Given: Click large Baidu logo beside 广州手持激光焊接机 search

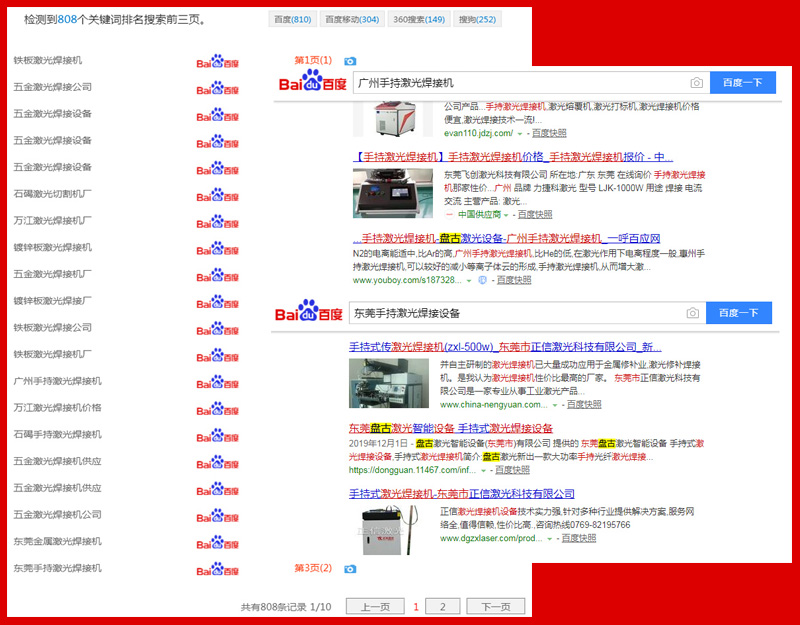Looking at the screenshot, I should pyautogui.click(x=312, y=81).
